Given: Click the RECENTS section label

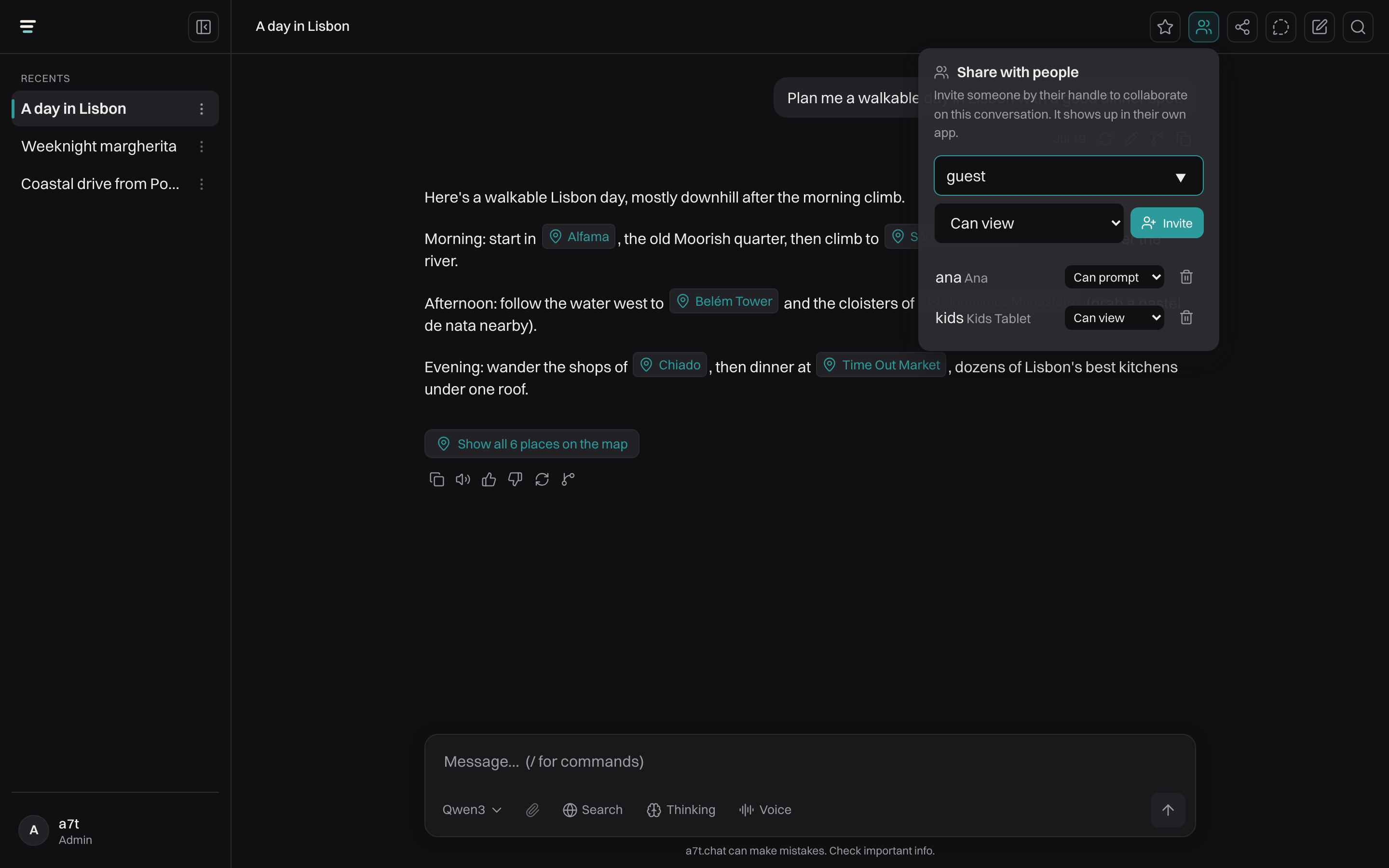Looking at the screenshot, I should pyautogui.click(x=45, y=79).
